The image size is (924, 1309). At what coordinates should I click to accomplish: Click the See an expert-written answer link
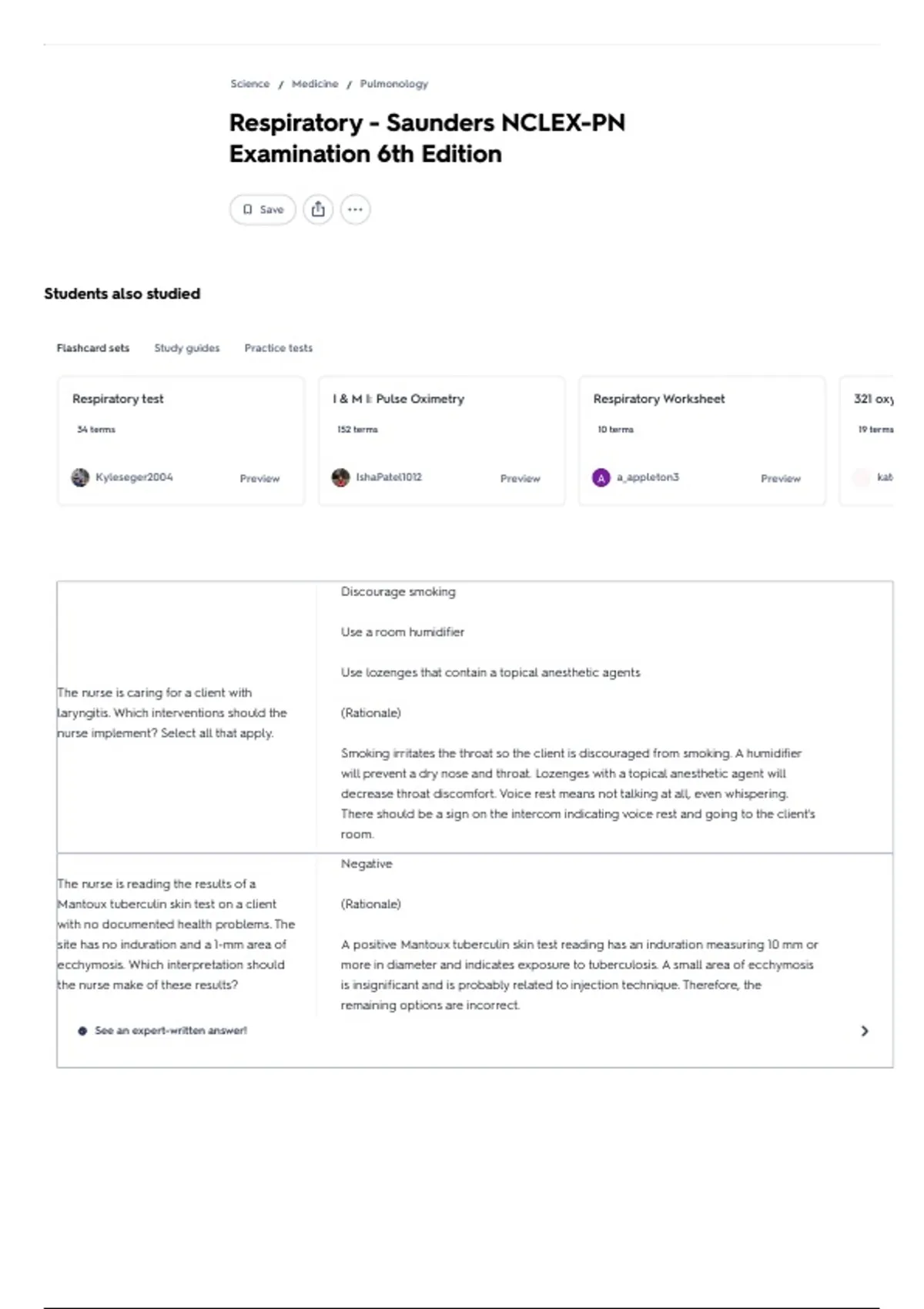(171, 1031)
